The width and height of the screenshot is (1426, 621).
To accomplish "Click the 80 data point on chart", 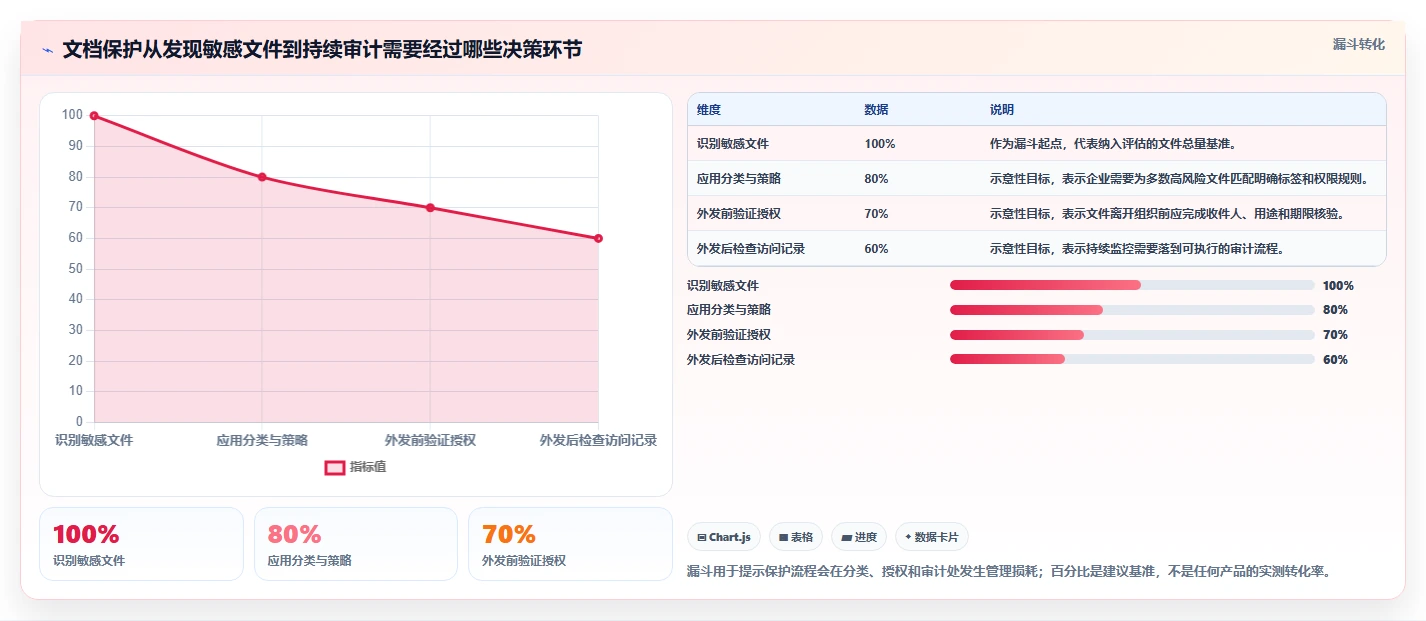I will pos(262,177).
